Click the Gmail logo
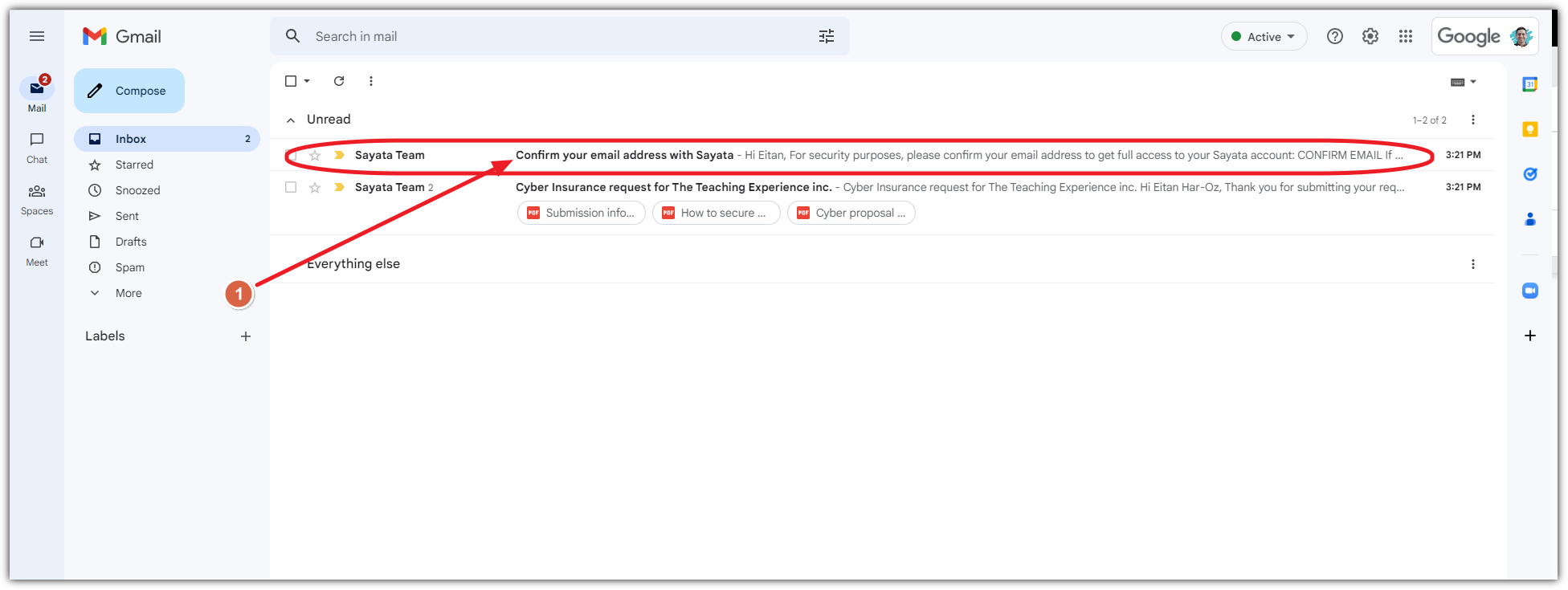The image size is (1568, 590). click(x=122, y=36)
